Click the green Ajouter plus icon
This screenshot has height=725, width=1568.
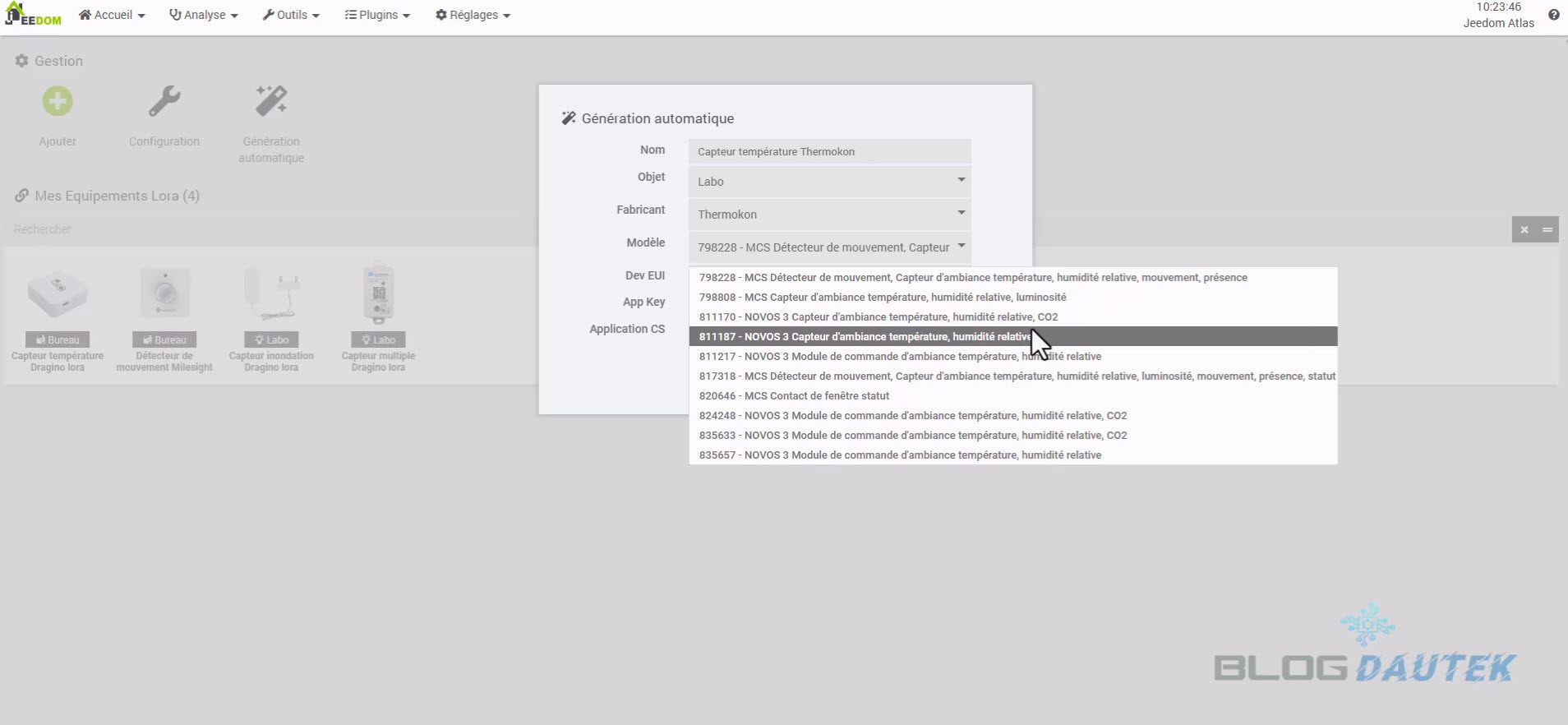coord(58,102)
